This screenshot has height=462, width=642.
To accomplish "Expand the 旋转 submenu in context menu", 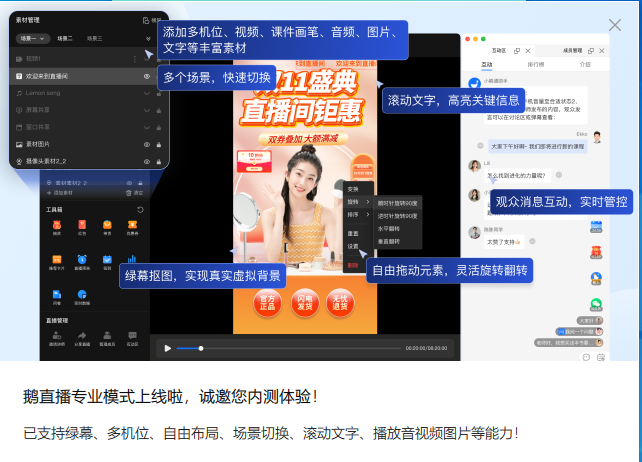I will pyautogui.click(x=357, y=201).
